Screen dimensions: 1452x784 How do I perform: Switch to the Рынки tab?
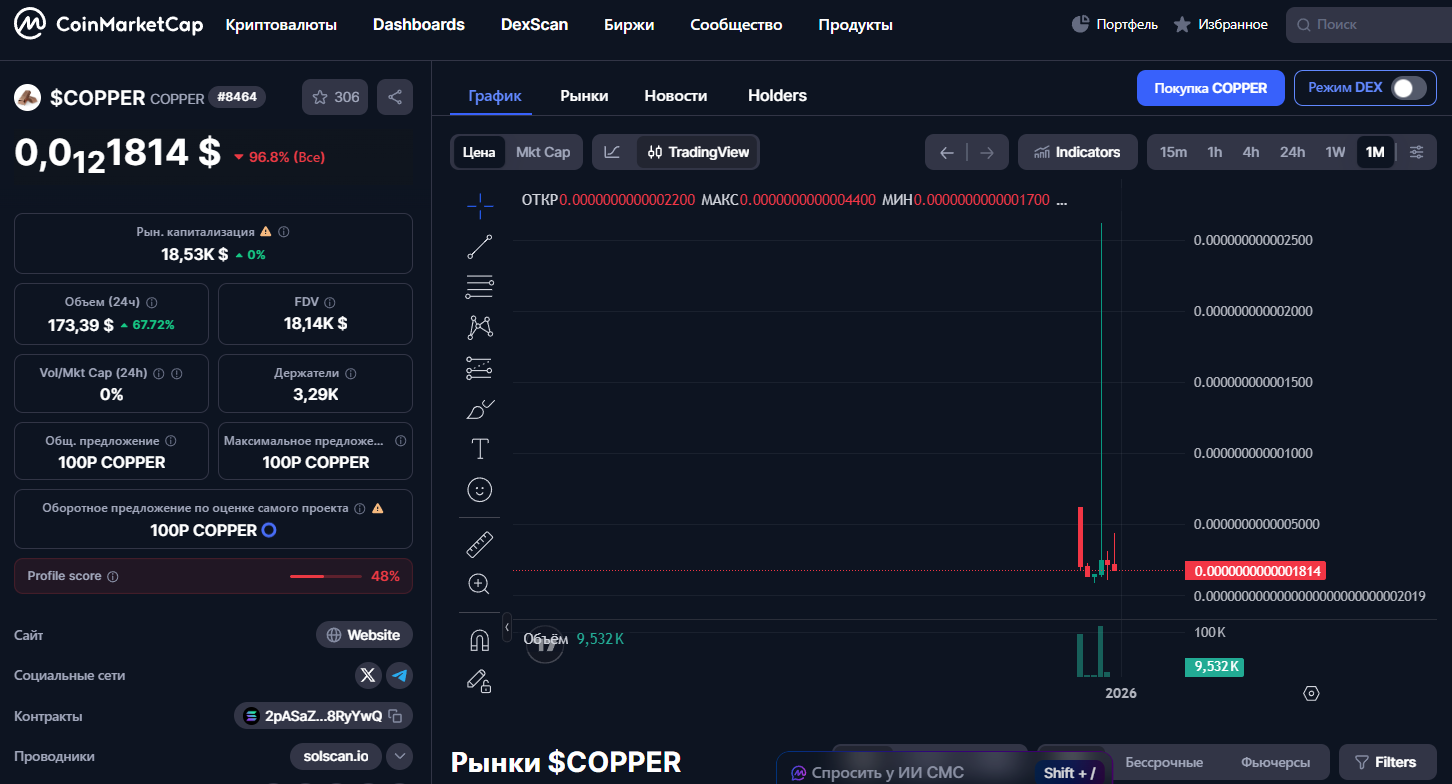tap(584, 96)
